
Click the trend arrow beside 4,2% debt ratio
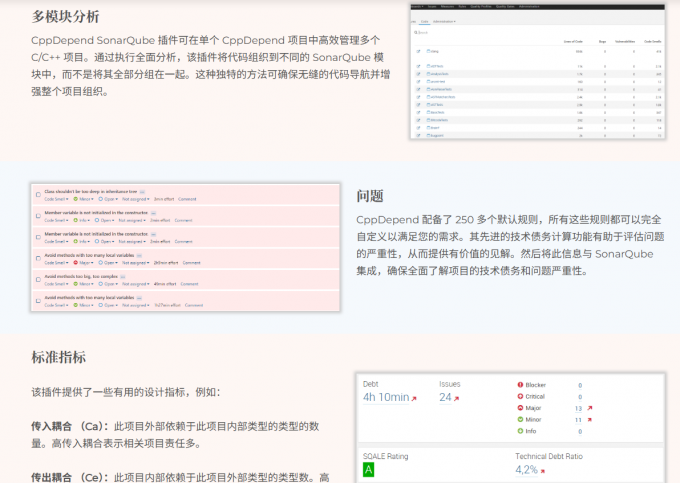(x=543, y=471)
